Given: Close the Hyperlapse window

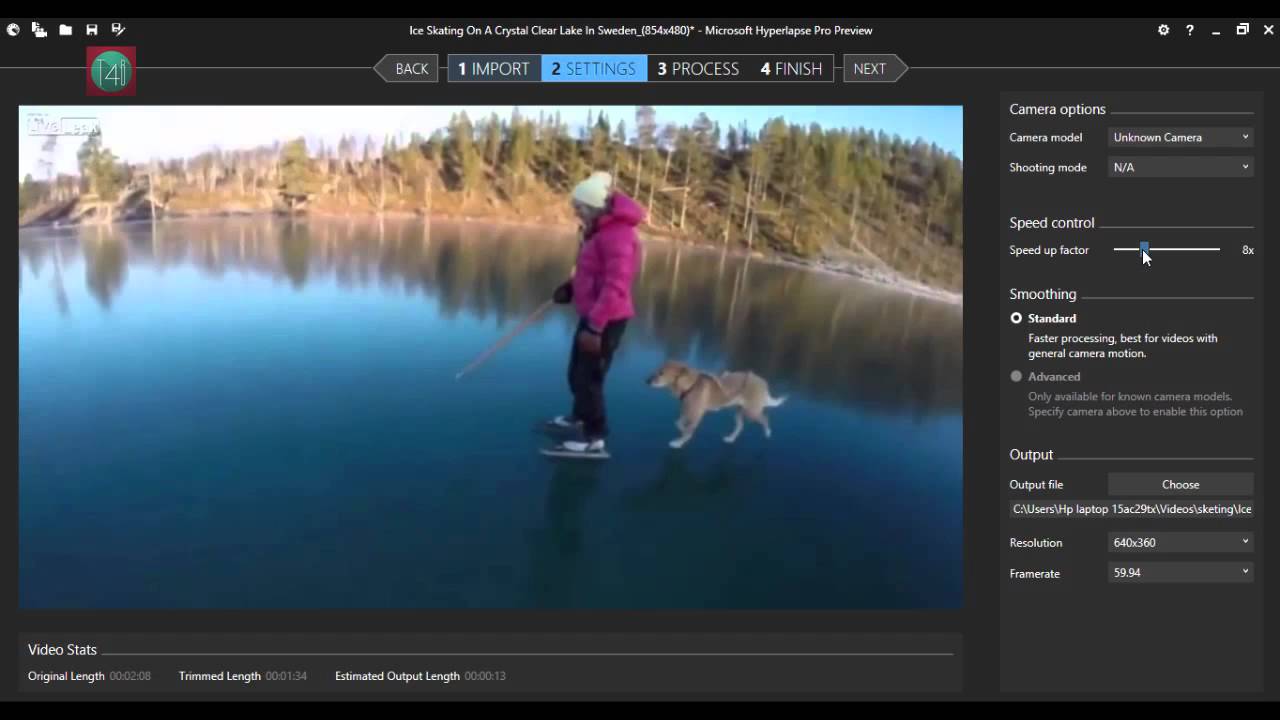Looking at the screenshot, I should (x=1269, y=30).
